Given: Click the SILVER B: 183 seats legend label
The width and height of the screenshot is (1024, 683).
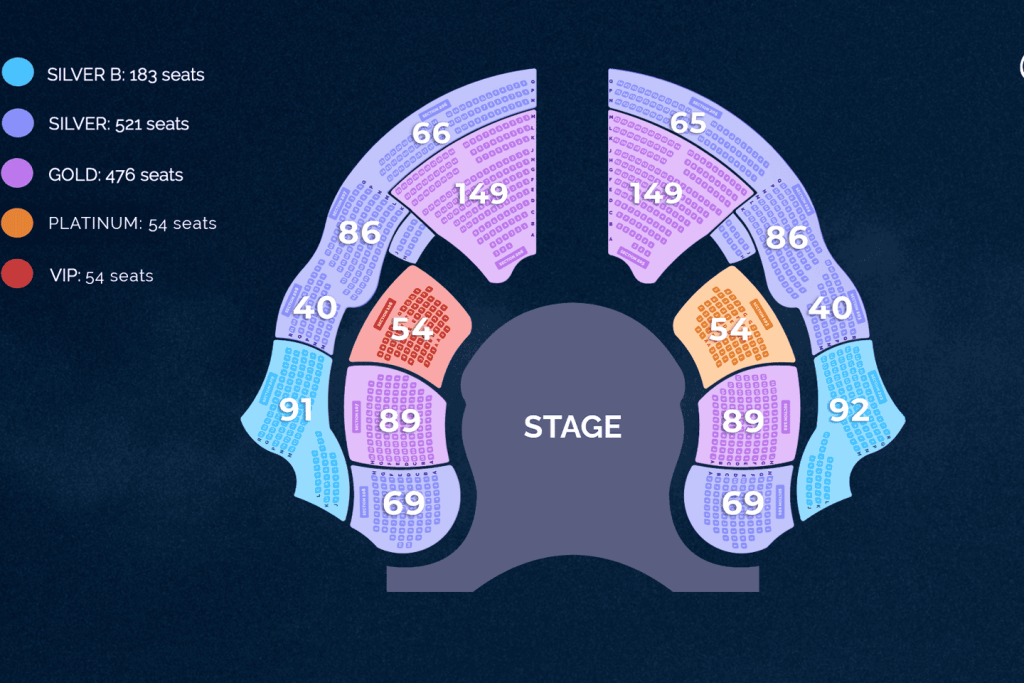Looking at the screenshot, I should coord(125,74).
